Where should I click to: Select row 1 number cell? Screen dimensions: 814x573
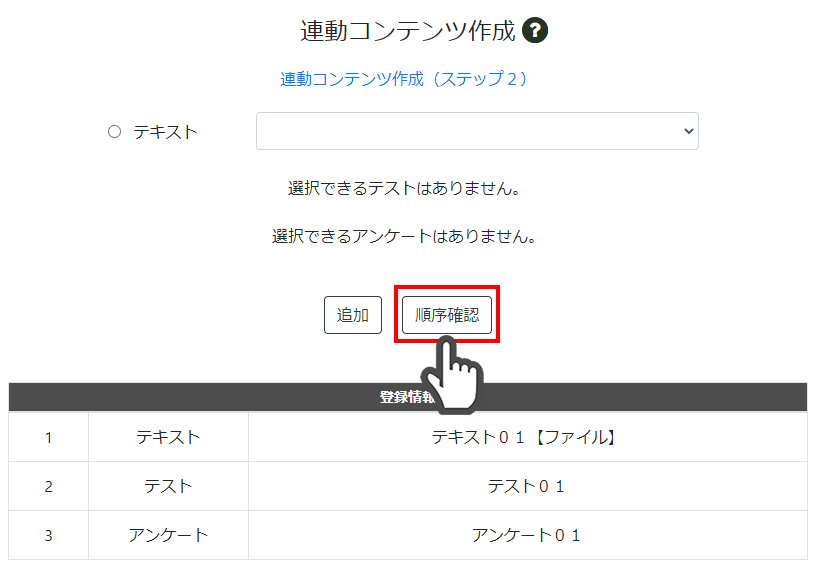(48, 437)
